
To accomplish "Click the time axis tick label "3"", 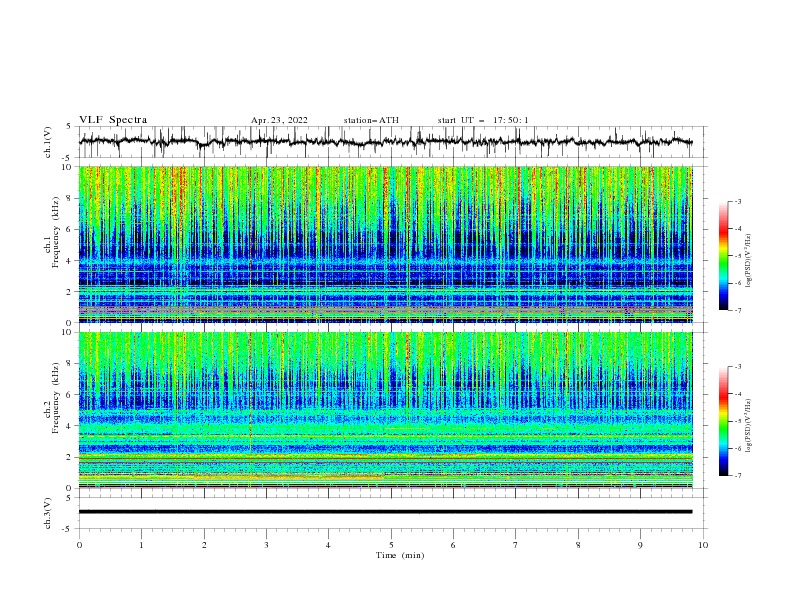I will tap(266, 545).
